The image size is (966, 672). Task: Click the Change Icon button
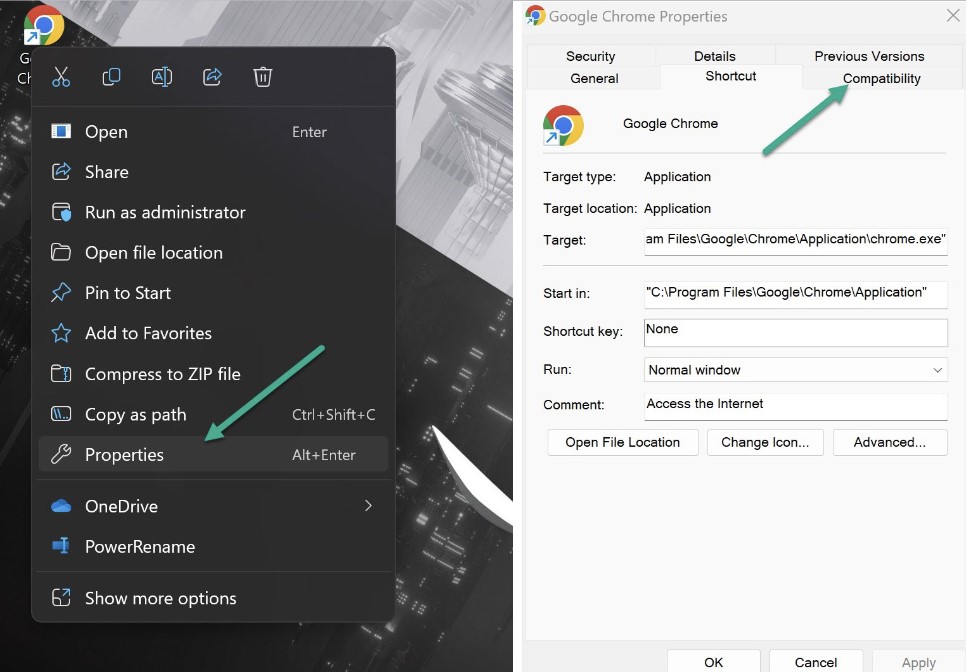pyautogui.click(x=765, y=442)
